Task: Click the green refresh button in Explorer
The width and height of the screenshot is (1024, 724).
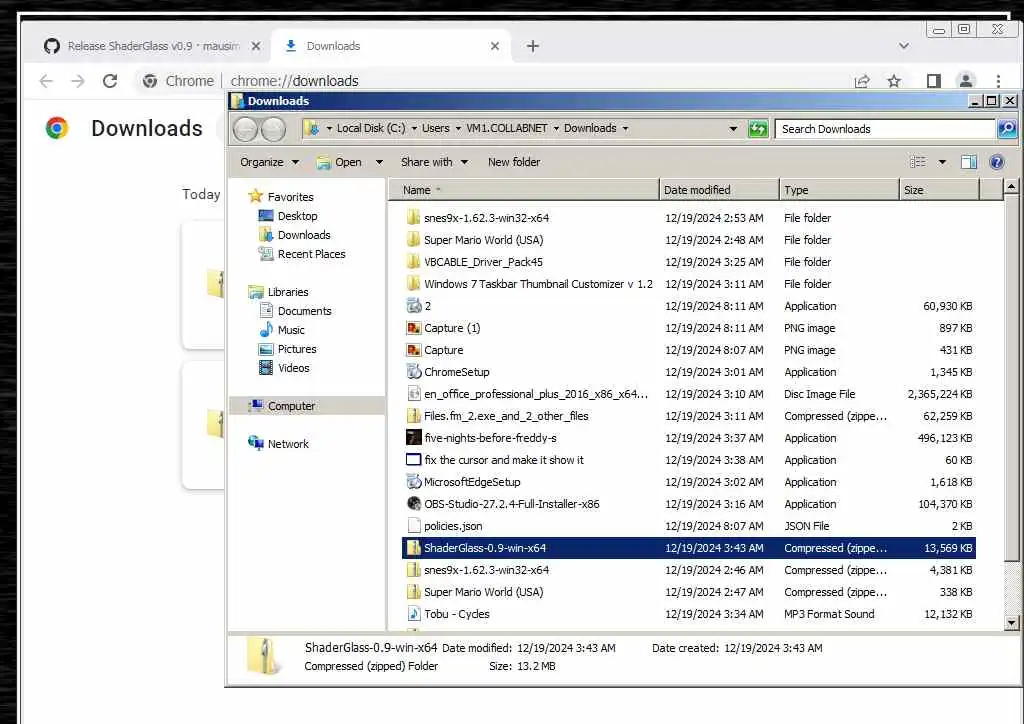Action: pyautogui.click(x=758, y=129)
